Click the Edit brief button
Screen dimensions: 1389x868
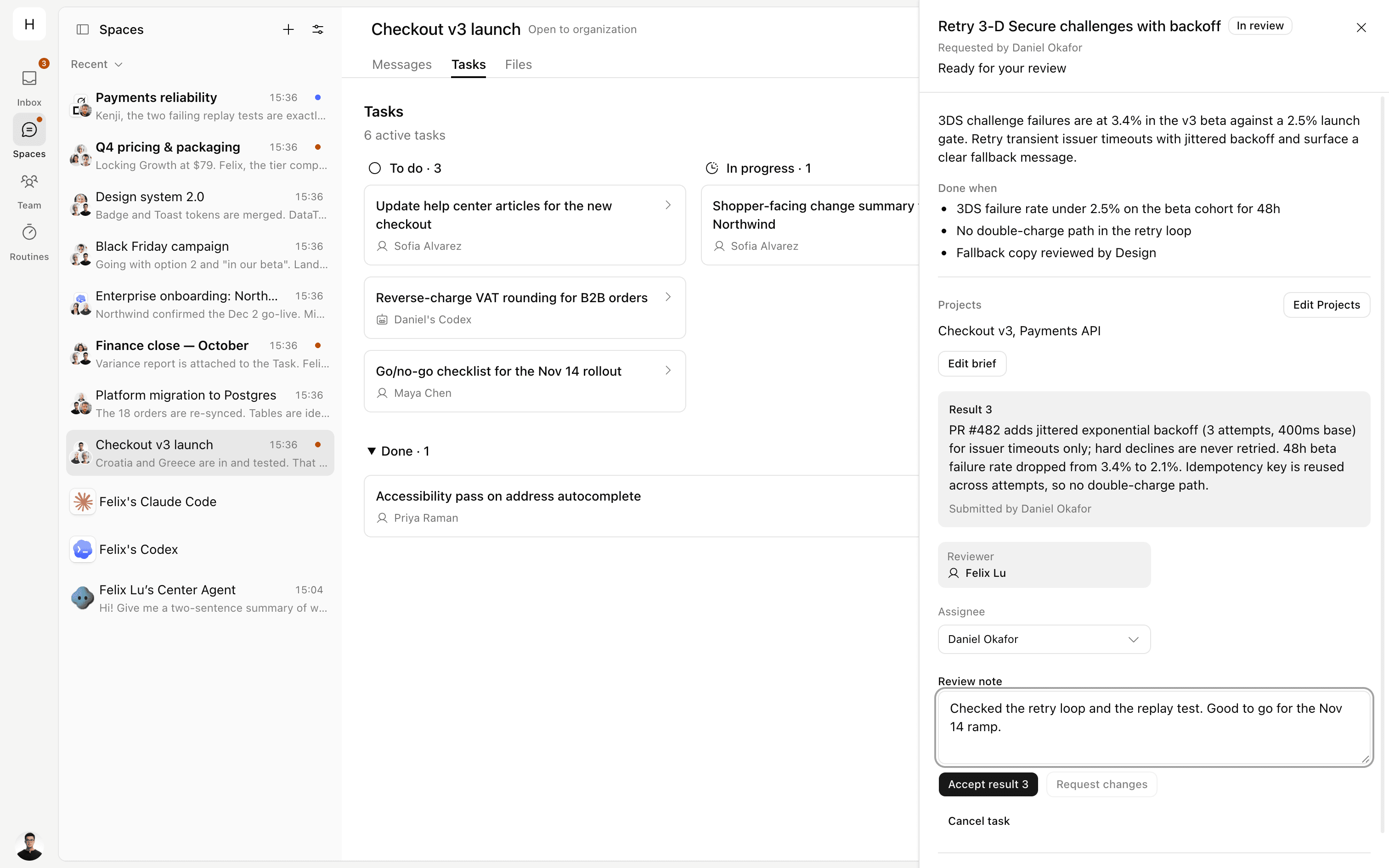point(972,363)
